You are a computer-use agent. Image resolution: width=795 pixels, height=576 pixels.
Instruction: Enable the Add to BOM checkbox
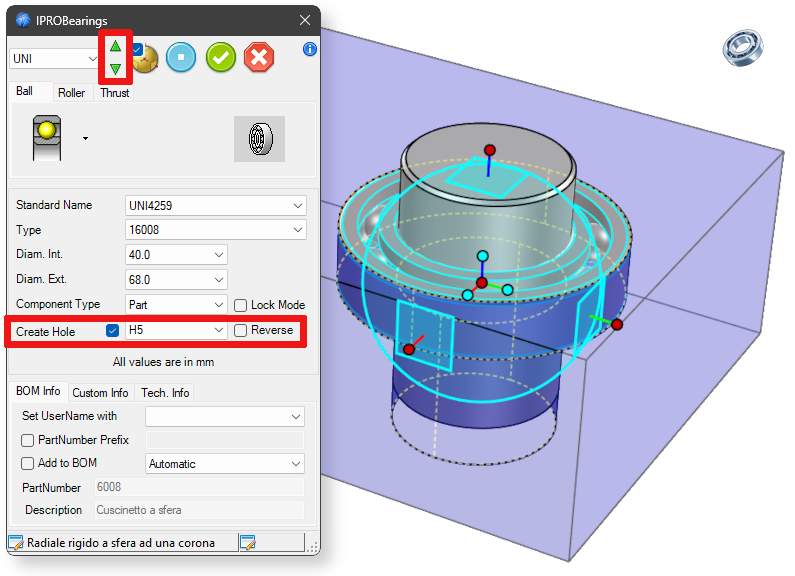[28, 464]
